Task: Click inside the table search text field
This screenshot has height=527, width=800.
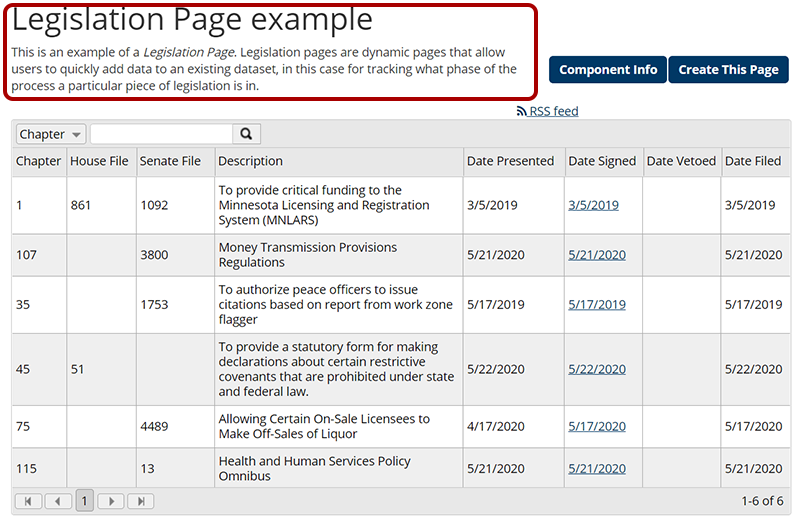Action: [x=161, y=134]
